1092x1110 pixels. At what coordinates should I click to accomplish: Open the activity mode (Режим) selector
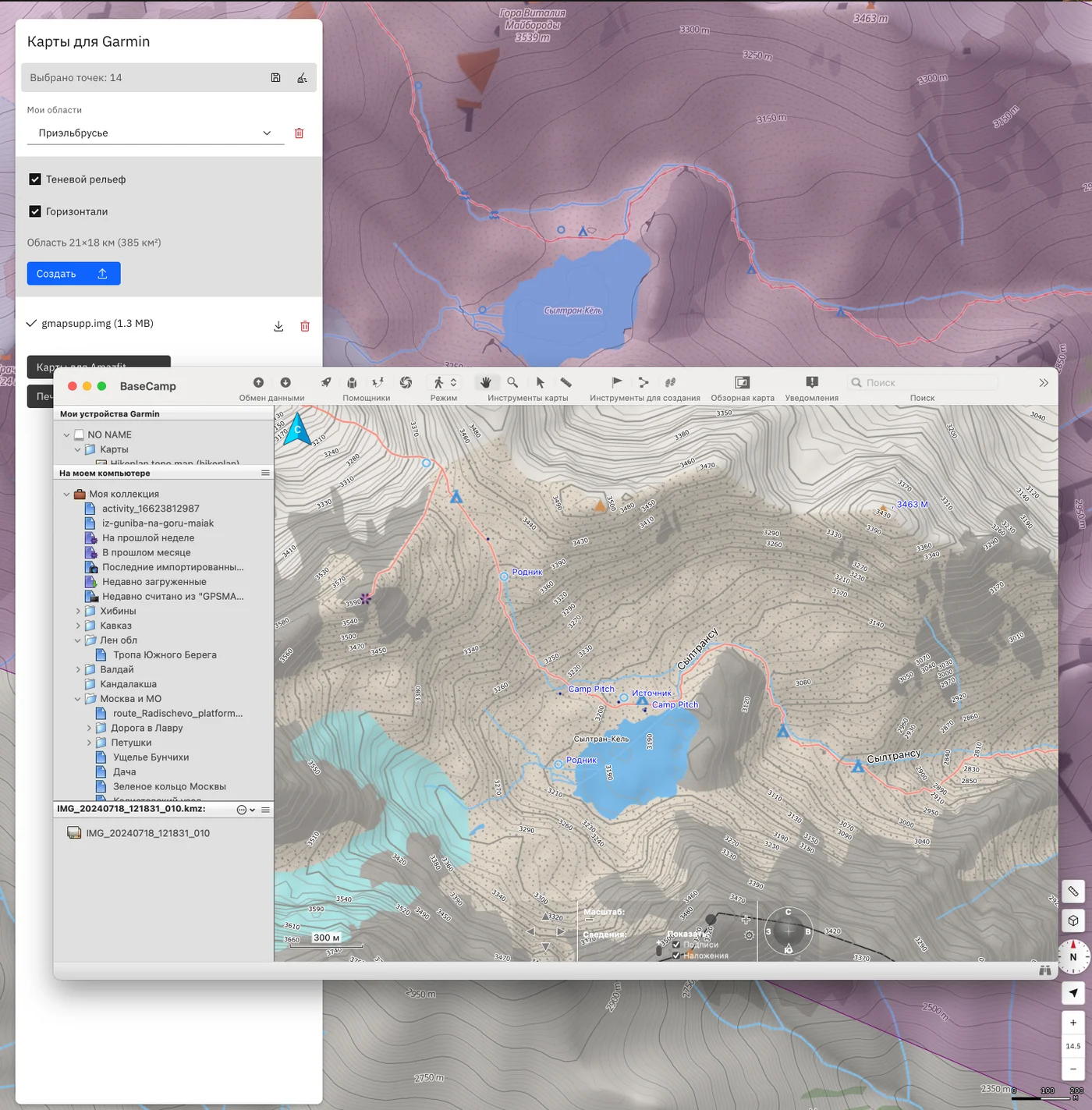(444, 382)
